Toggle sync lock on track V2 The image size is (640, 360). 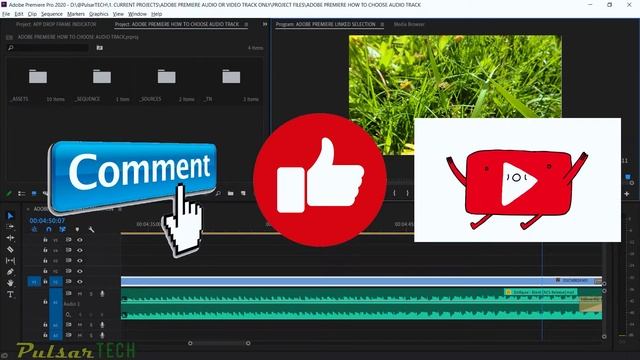point(69,271)
